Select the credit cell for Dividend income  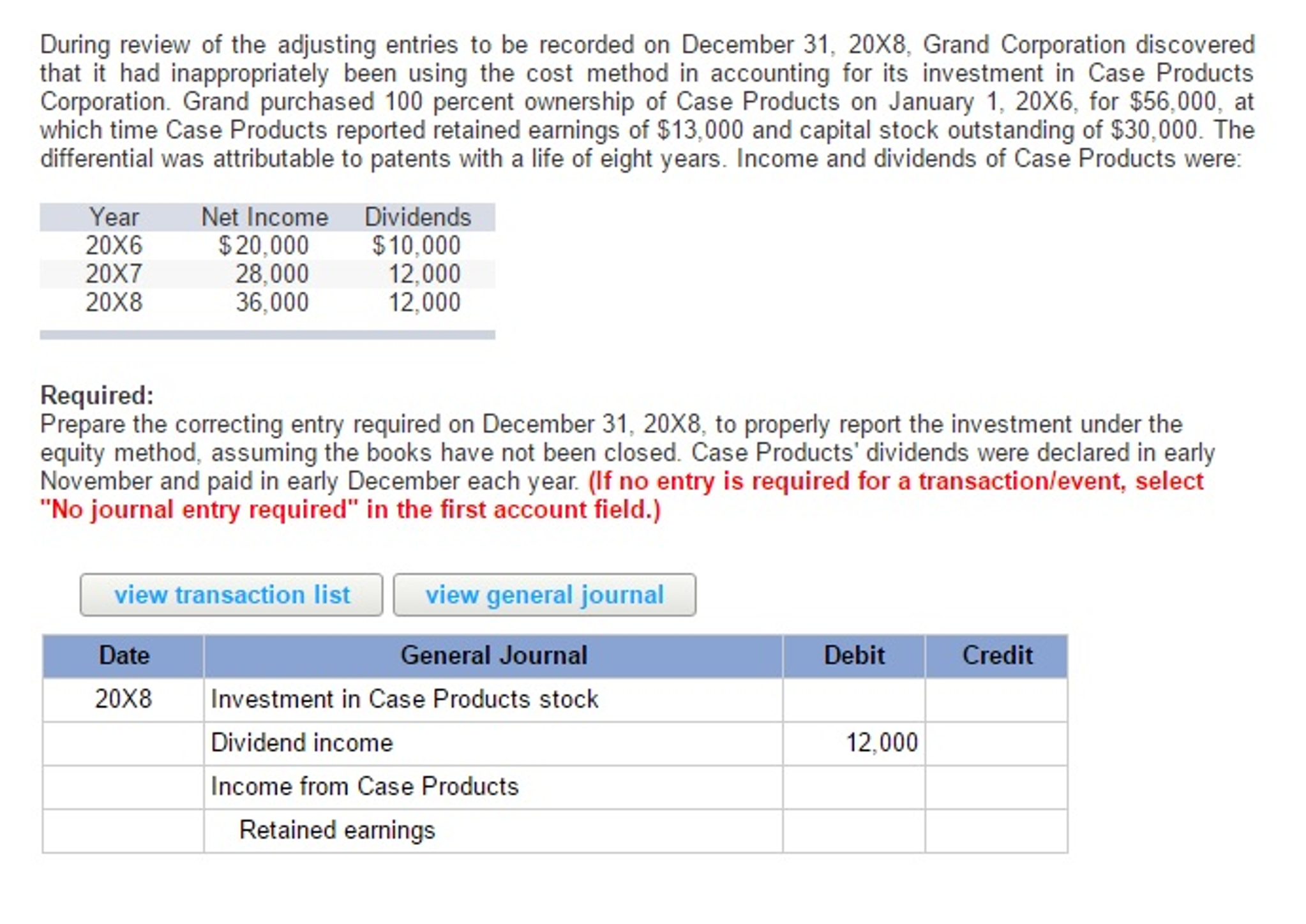996,743
